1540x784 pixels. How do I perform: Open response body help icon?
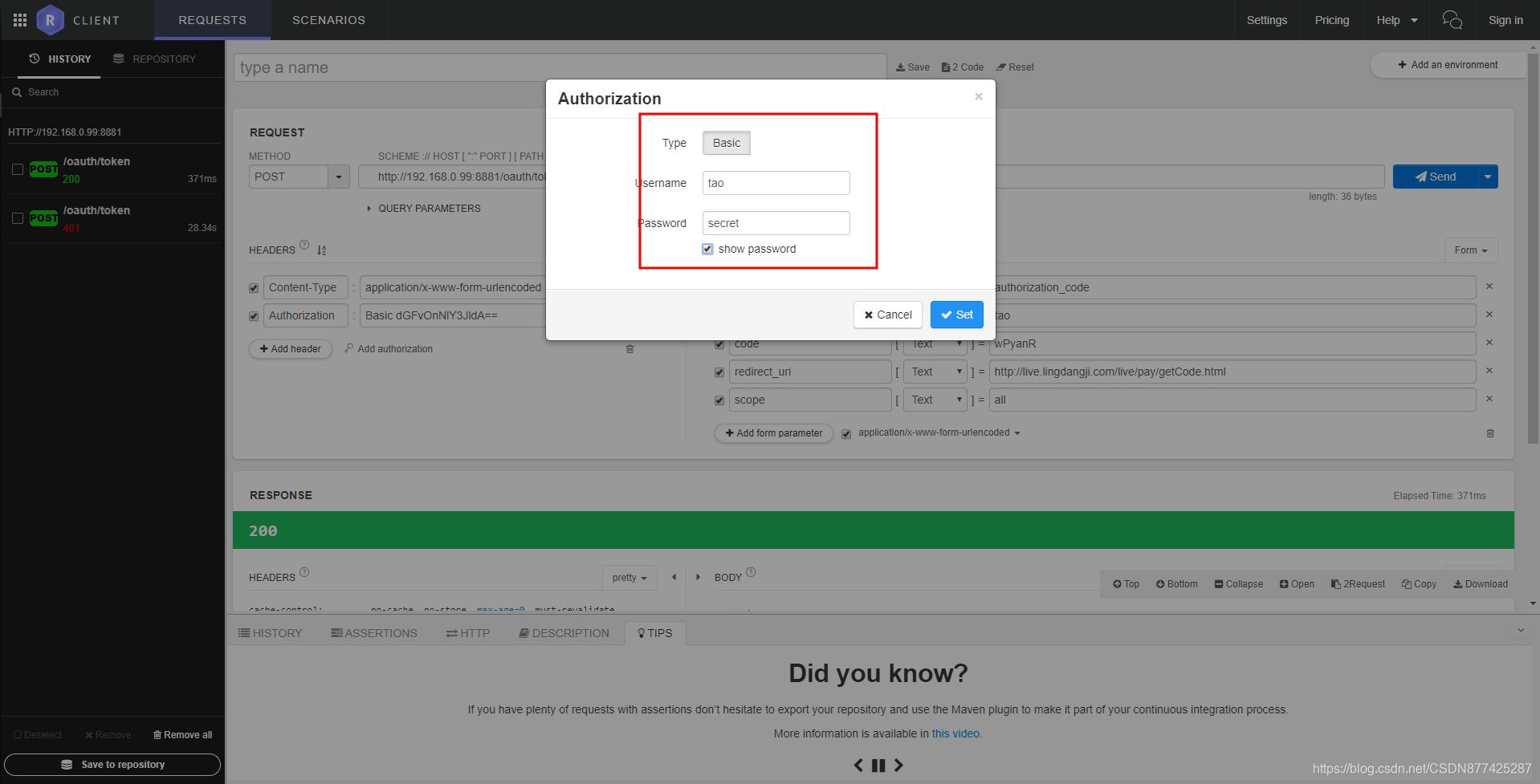(x=751, y=572)
